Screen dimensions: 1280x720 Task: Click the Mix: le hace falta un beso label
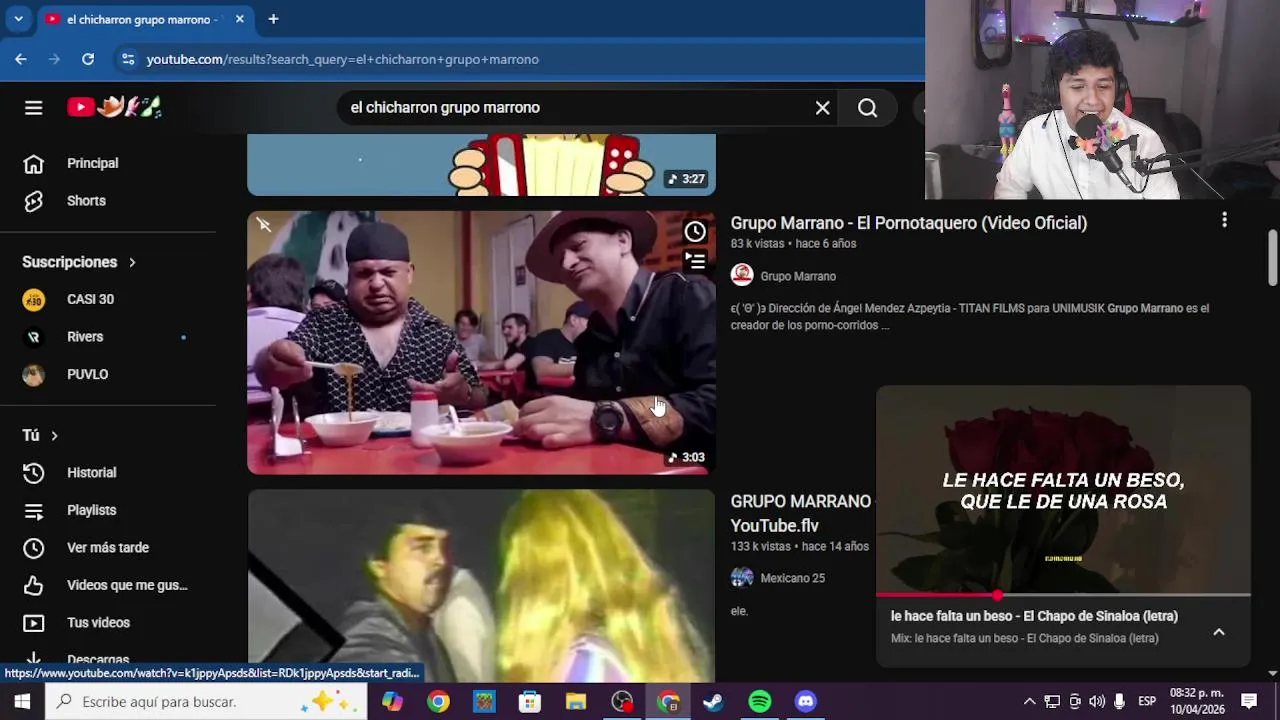coord(1024,638)
